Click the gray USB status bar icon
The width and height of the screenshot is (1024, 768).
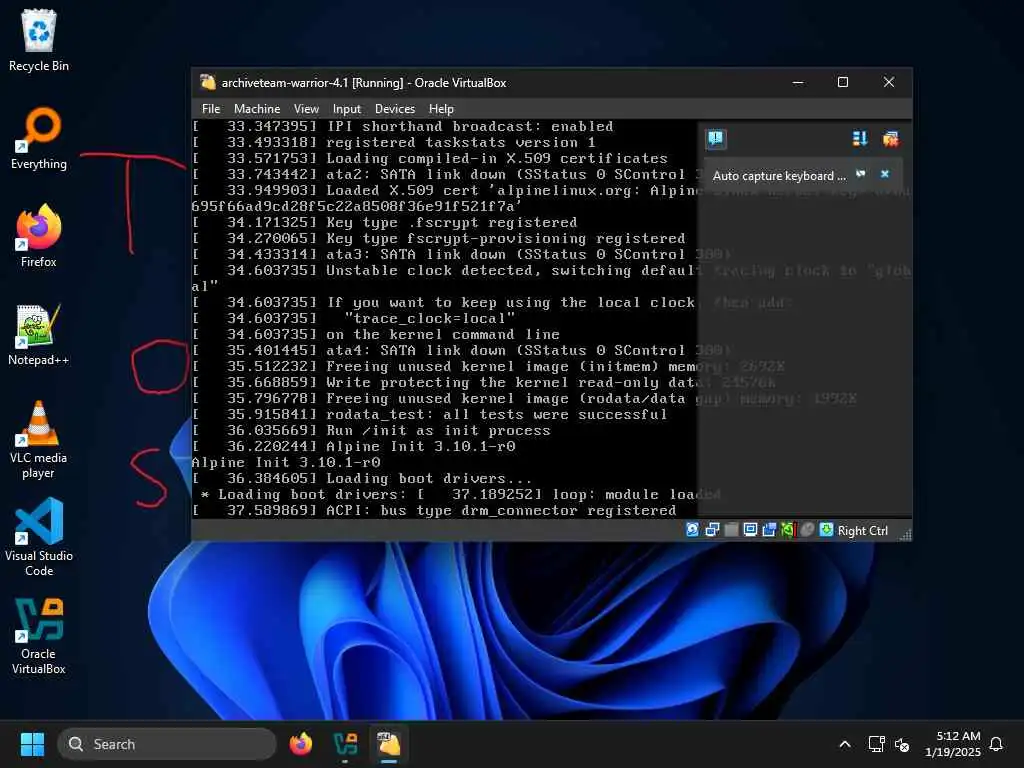[x=731, y=530]
